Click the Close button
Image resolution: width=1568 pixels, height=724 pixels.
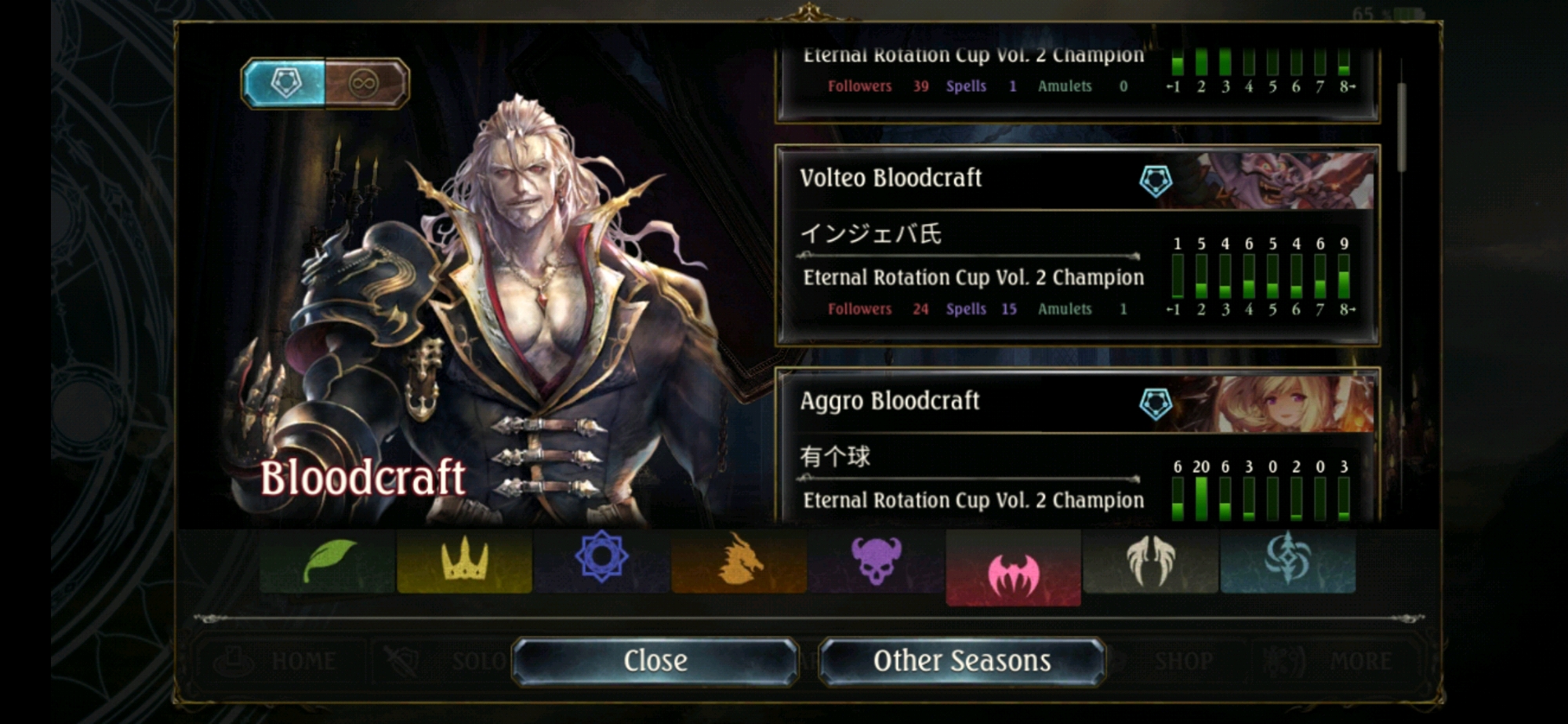(655, 661)
